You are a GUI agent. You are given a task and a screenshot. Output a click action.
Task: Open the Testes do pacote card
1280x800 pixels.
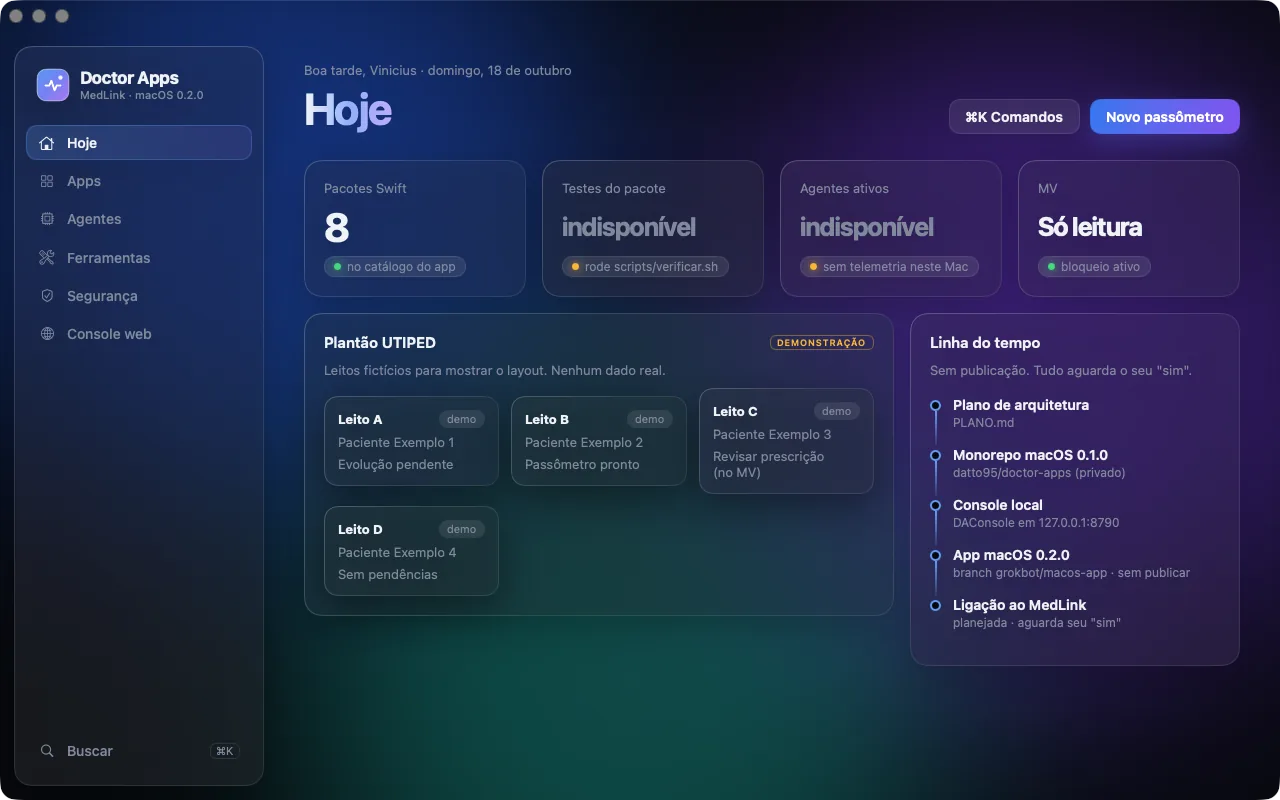click(653, 228)
